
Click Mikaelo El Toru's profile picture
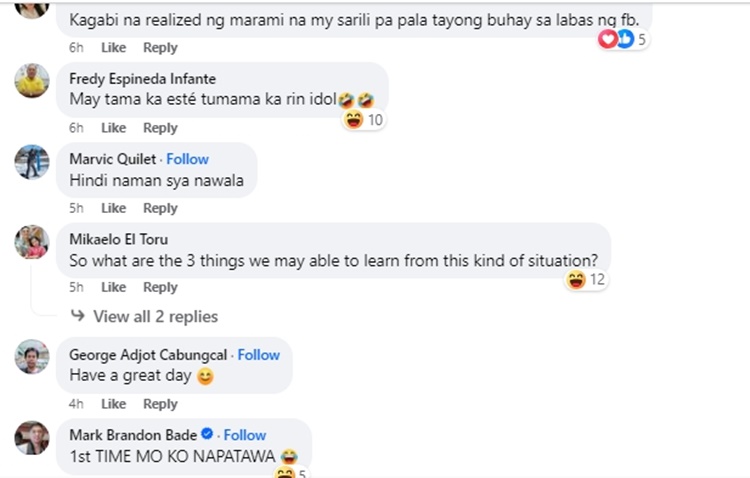point(32,241)
